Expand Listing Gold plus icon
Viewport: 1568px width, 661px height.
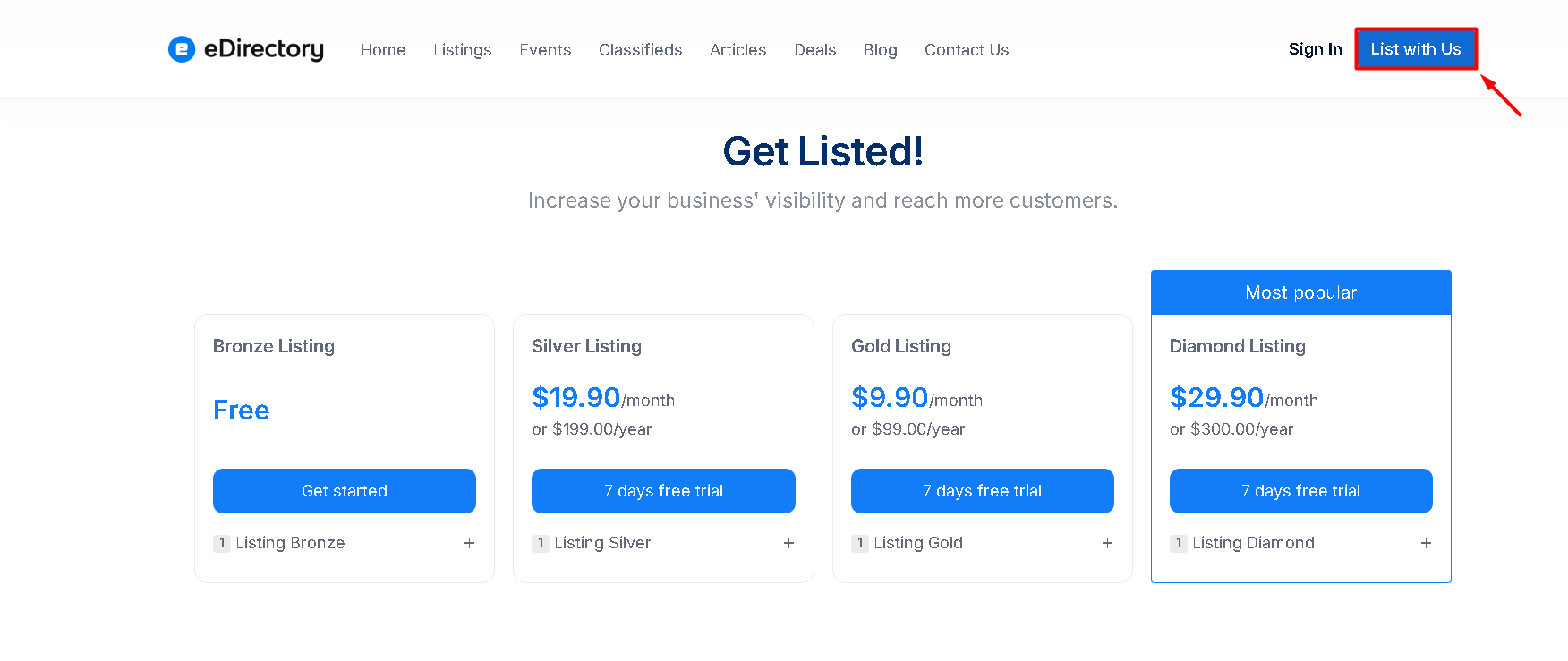click(1107, 543)
